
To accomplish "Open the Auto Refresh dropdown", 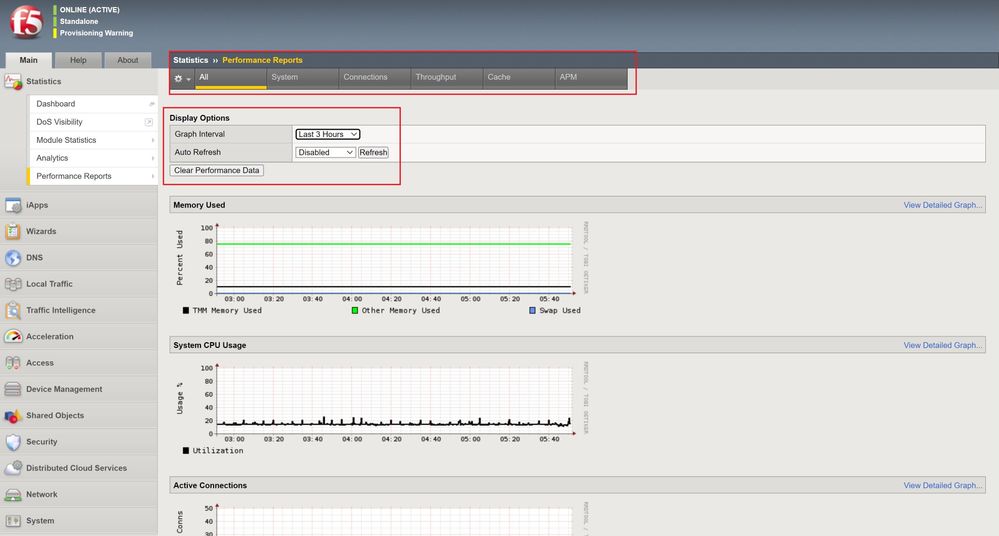I will (325, 153).
